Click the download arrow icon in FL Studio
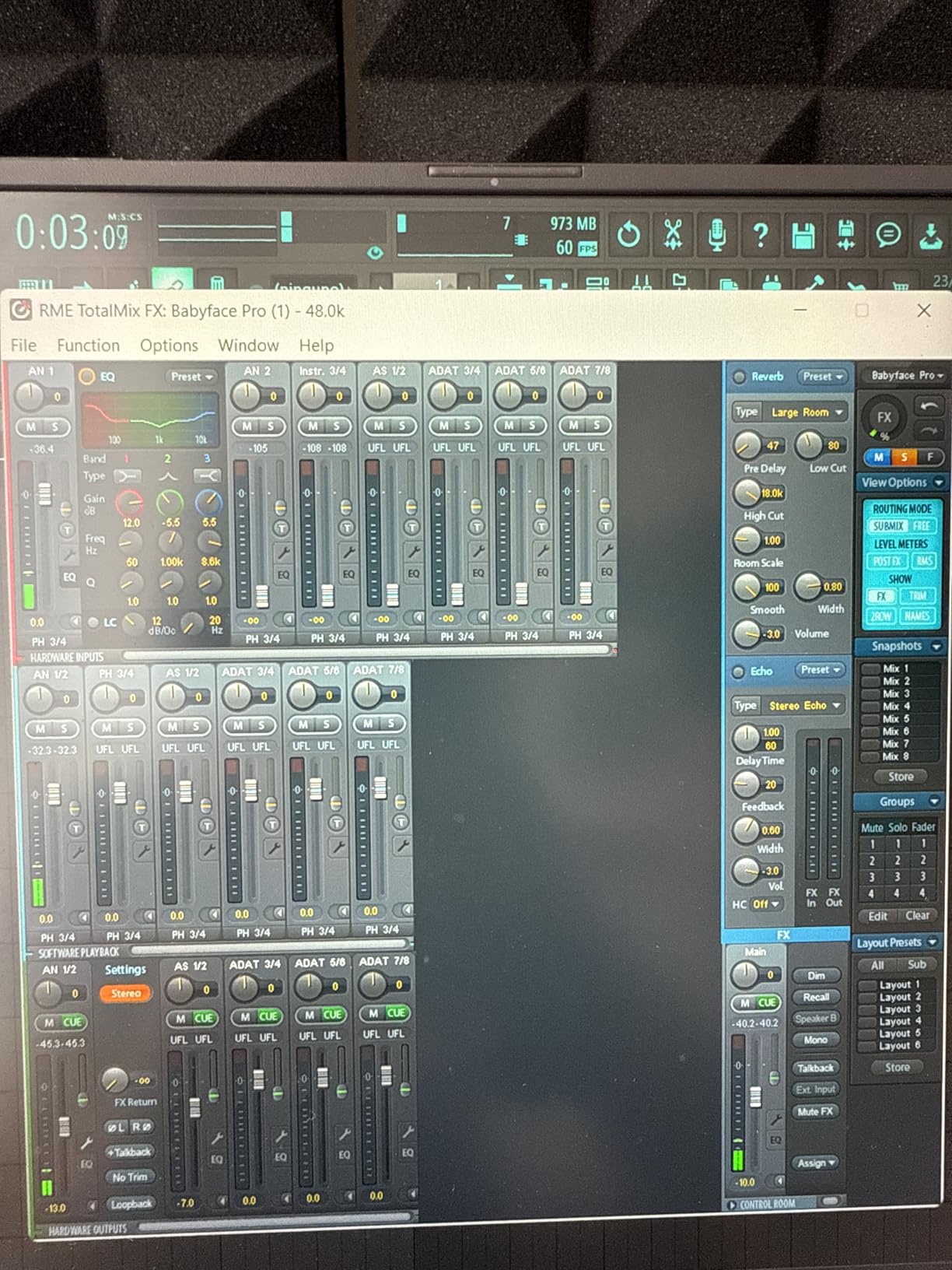This screenshot has height=1270, width=952. (x=931, y=235)
